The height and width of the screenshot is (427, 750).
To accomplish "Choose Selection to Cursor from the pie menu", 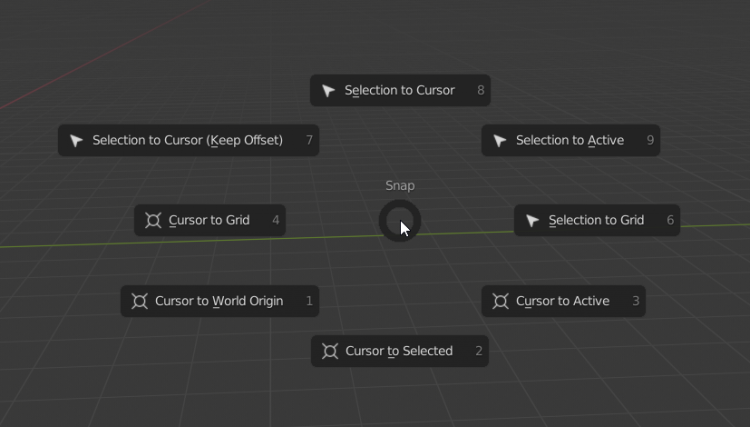I will (x=399, y=91).
